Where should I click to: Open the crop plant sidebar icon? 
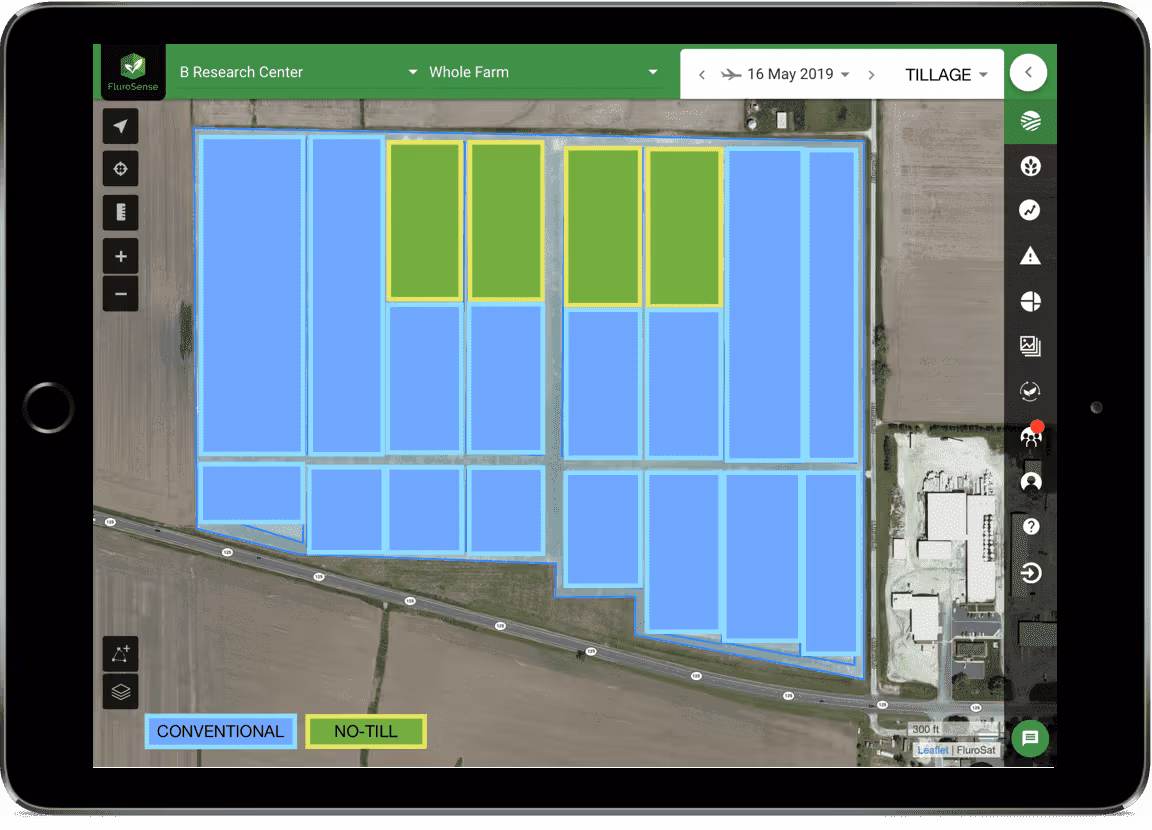click(x=1030, y=166)
